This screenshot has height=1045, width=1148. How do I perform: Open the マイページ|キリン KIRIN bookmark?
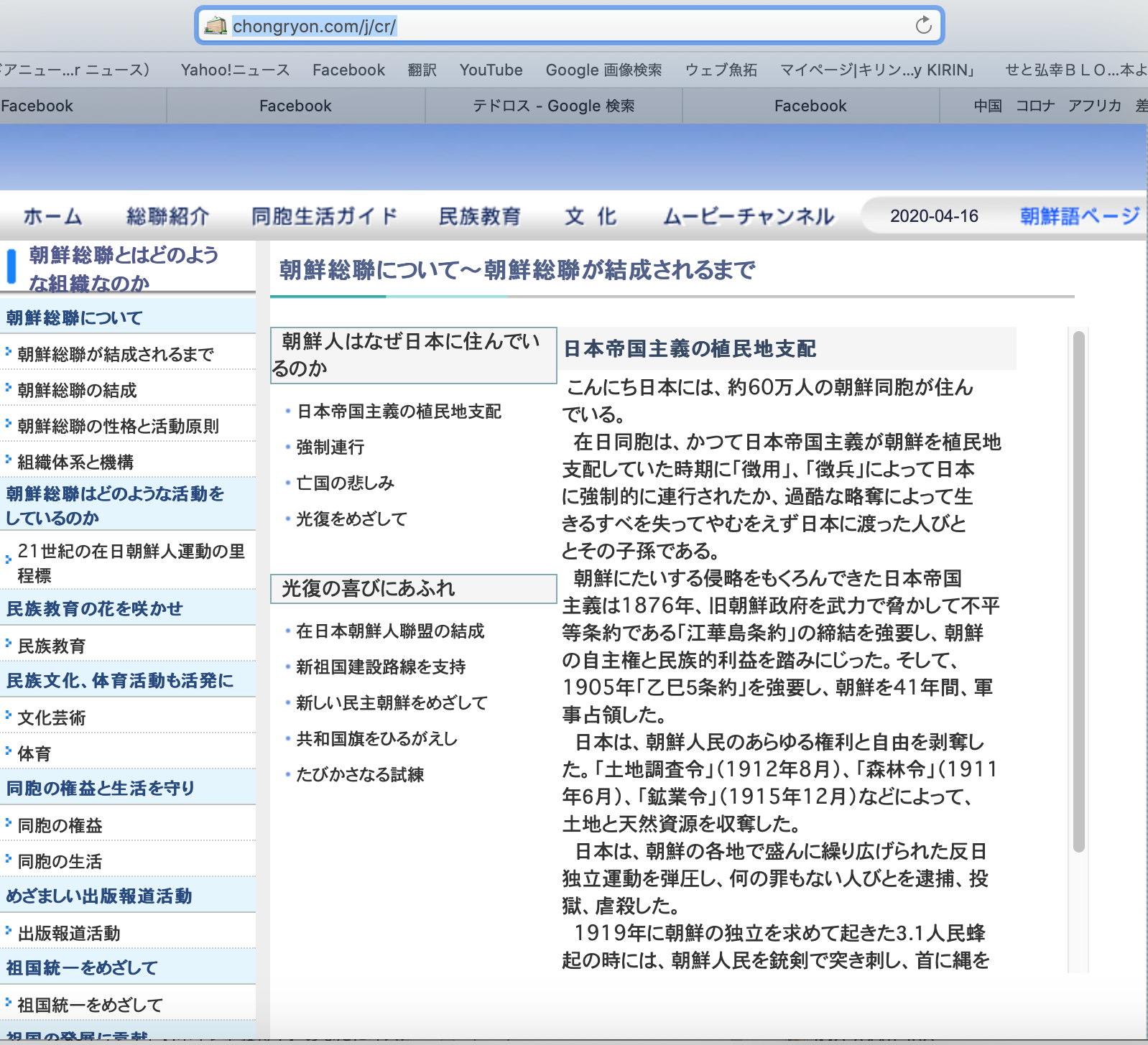click(877, 70)
